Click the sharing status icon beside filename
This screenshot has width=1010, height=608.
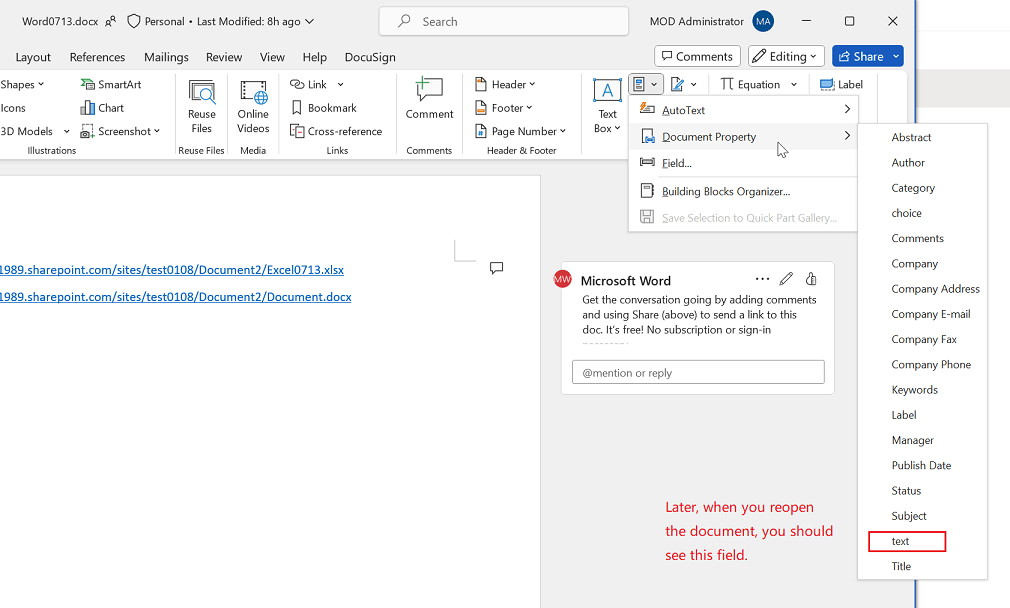click(111, 21)
